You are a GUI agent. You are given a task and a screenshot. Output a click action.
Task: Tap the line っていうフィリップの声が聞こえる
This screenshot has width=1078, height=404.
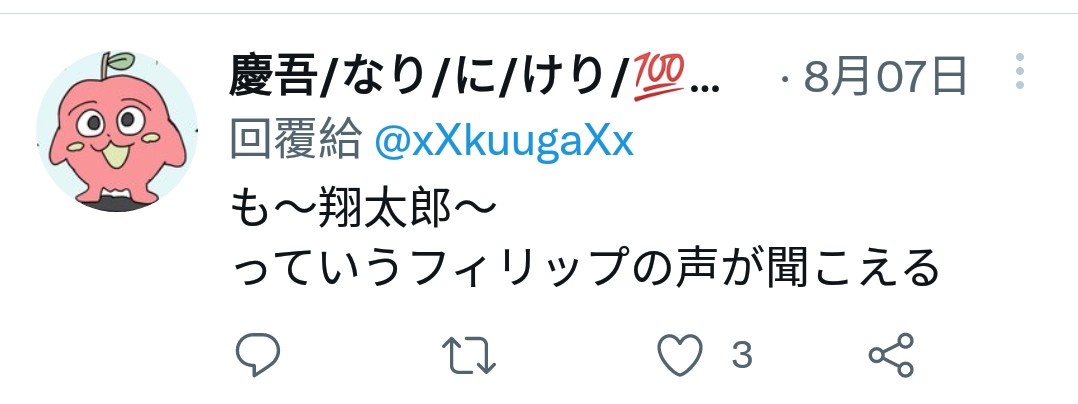(x=585, y=268)
